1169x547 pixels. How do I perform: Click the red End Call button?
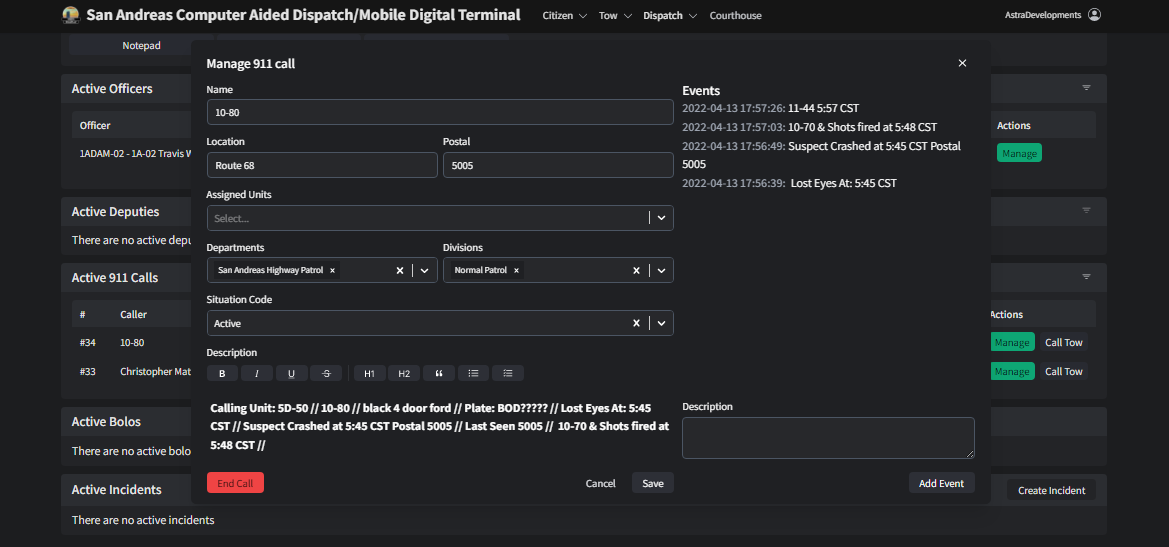(235, 483)
